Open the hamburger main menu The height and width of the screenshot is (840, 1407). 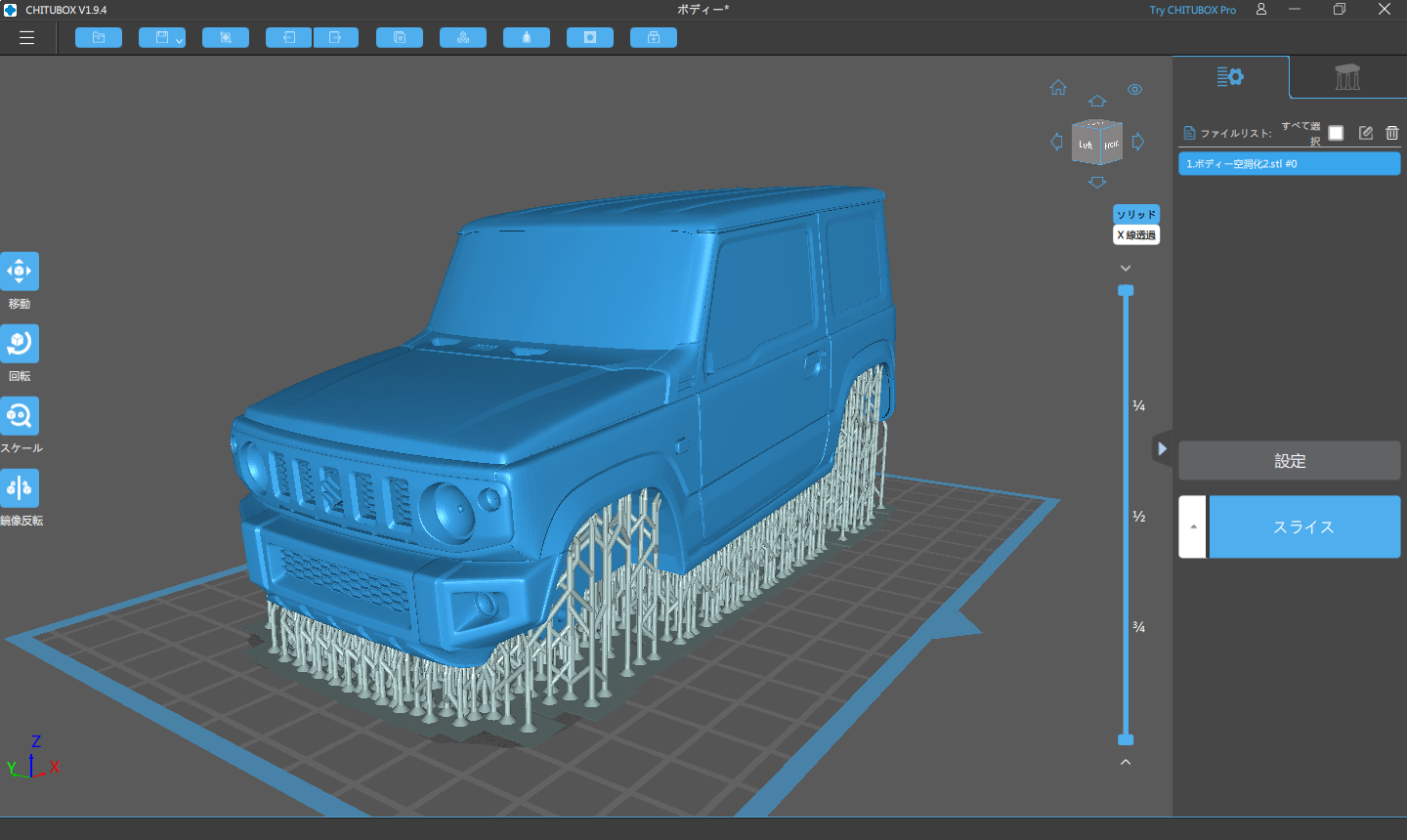pos(26,38)
